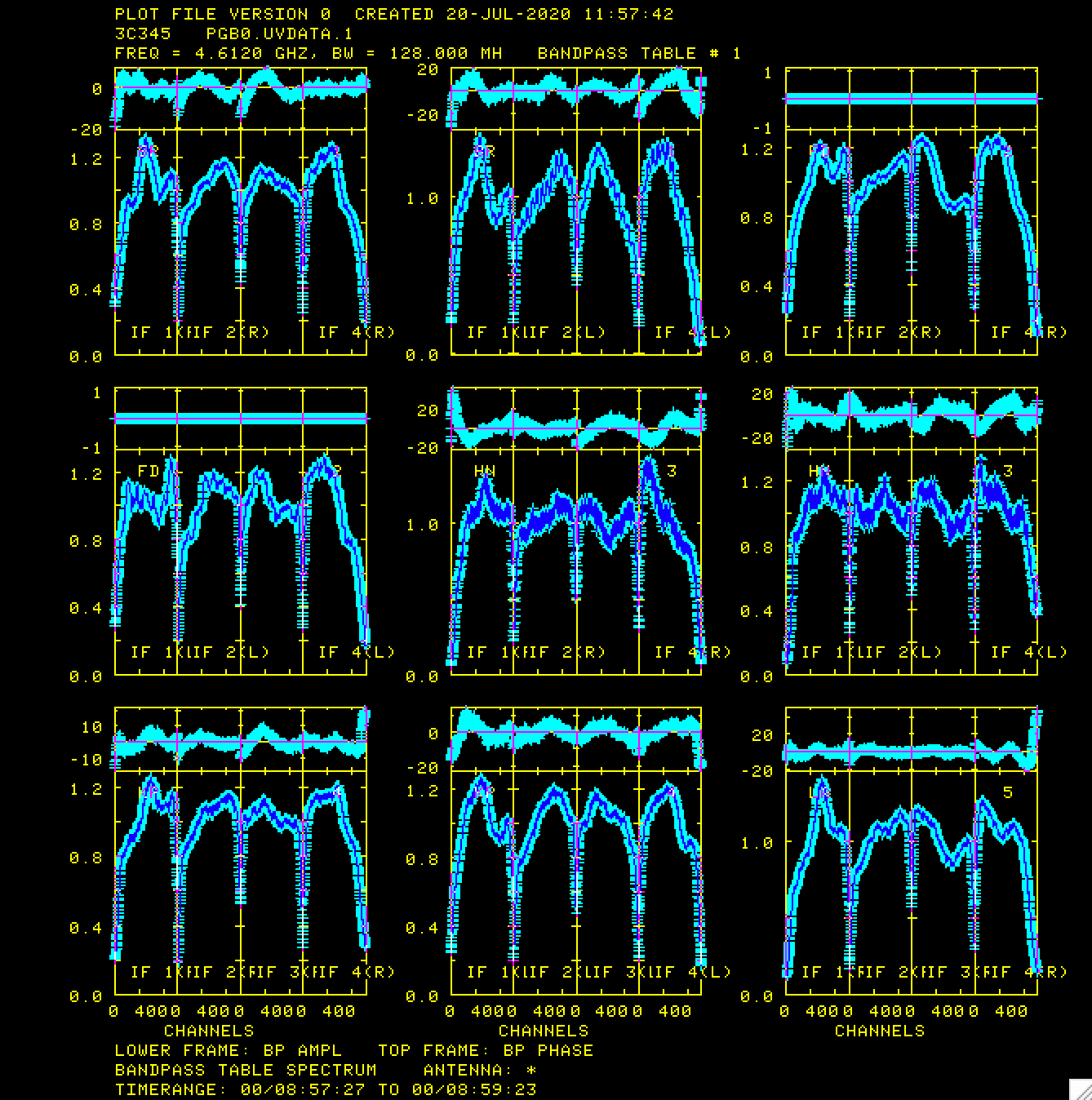Click the FD antenna label in middle-left plot

[x=148, y=471]
